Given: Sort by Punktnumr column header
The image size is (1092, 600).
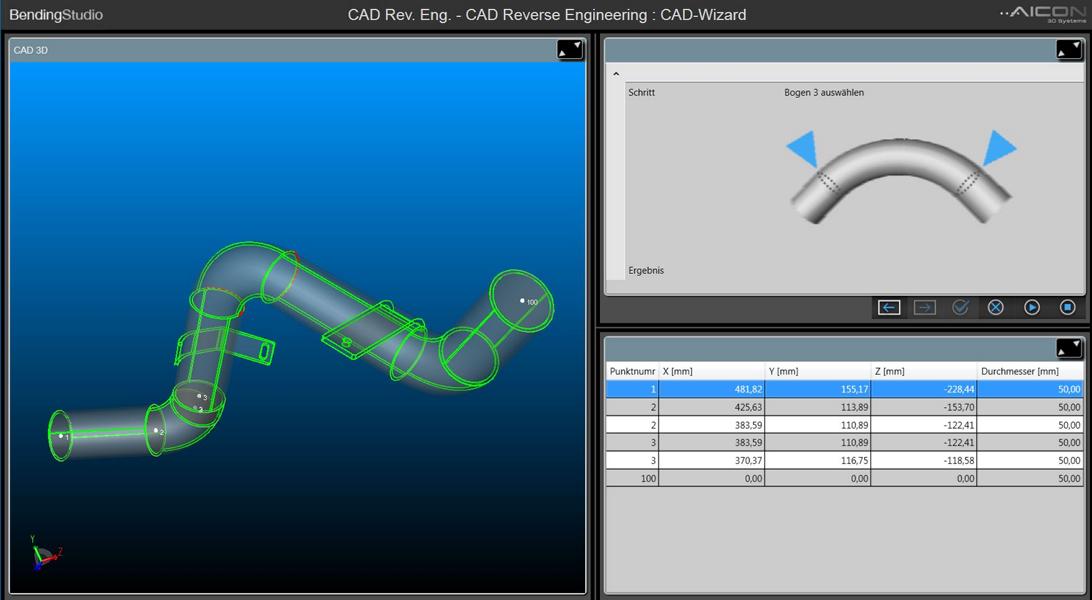Looking at the screenshot, I should 632,371.
